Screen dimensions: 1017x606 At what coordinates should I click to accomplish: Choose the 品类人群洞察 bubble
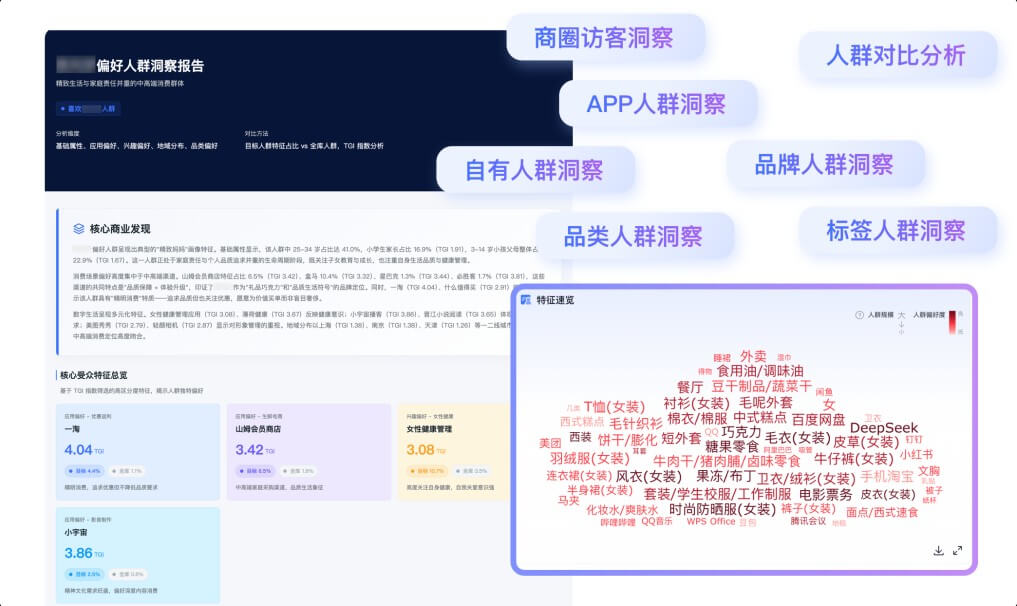(633, 236)
